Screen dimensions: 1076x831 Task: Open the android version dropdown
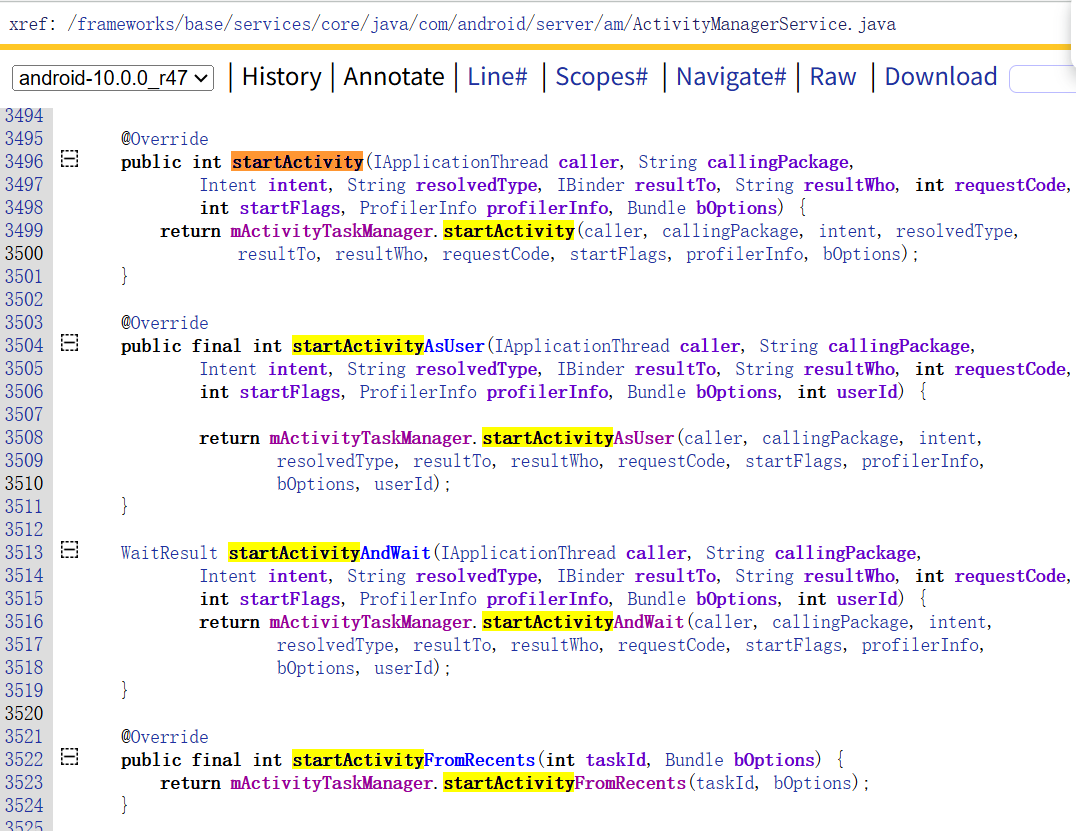pyautogui.click(x=112, y=77)
